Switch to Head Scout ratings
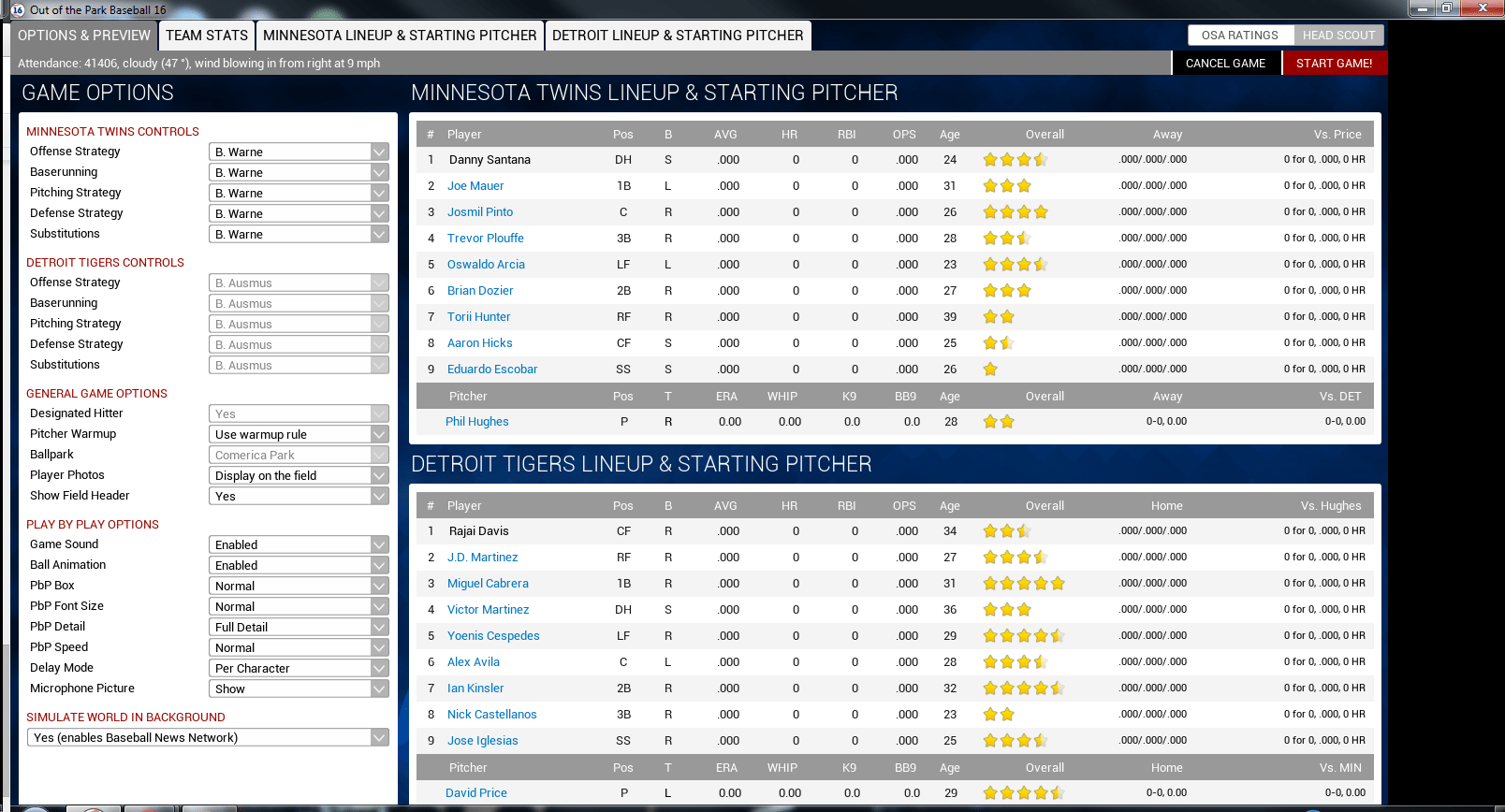Viewport: 1505px width, 812px height. coord(1338,36)
